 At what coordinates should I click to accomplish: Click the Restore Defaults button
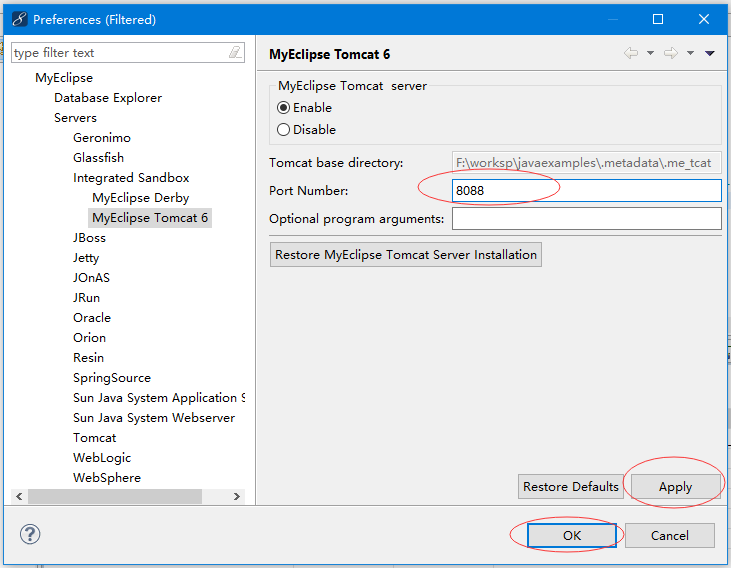point(571,487)
